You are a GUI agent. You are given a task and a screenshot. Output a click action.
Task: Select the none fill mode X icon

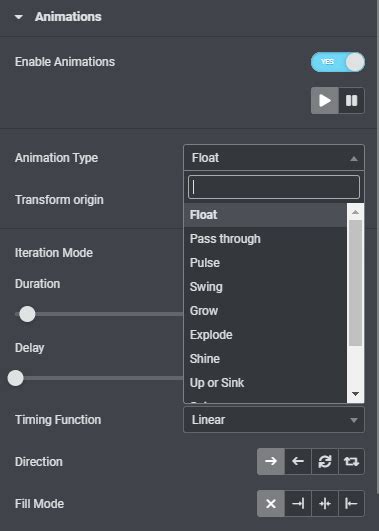click(271, 504)
